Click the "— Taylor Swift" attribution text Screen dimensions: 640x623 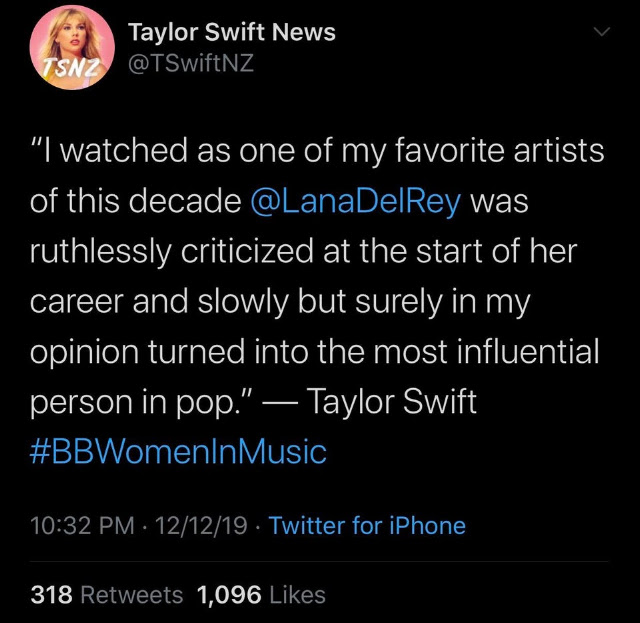point(369,402)
